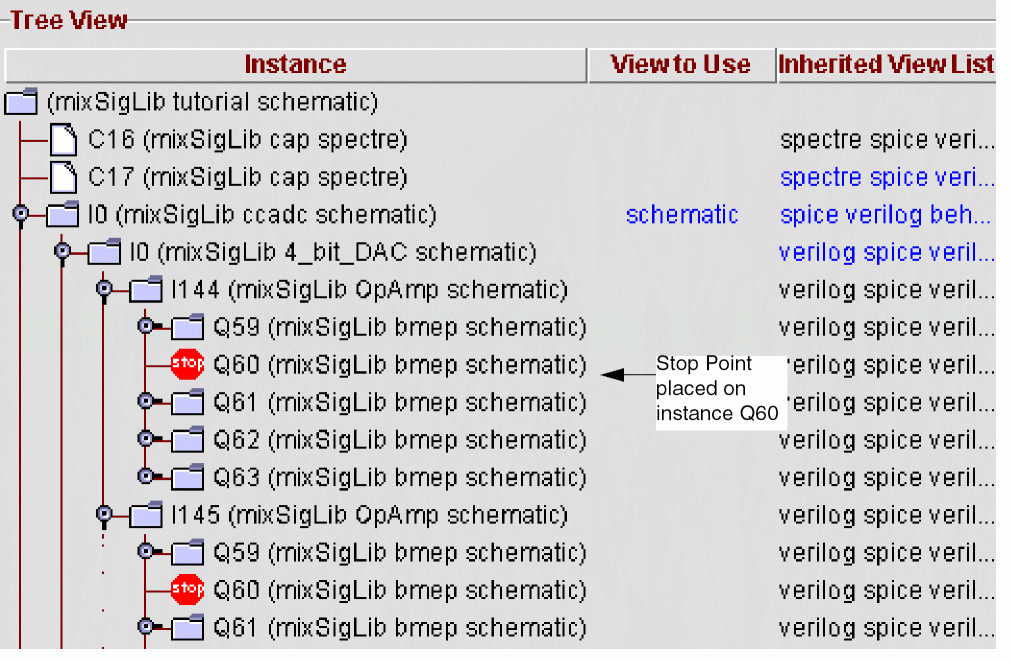1013x662 pixels.
Task: Click the C16 cap spectre document icon
Action: tap(63, 140)
